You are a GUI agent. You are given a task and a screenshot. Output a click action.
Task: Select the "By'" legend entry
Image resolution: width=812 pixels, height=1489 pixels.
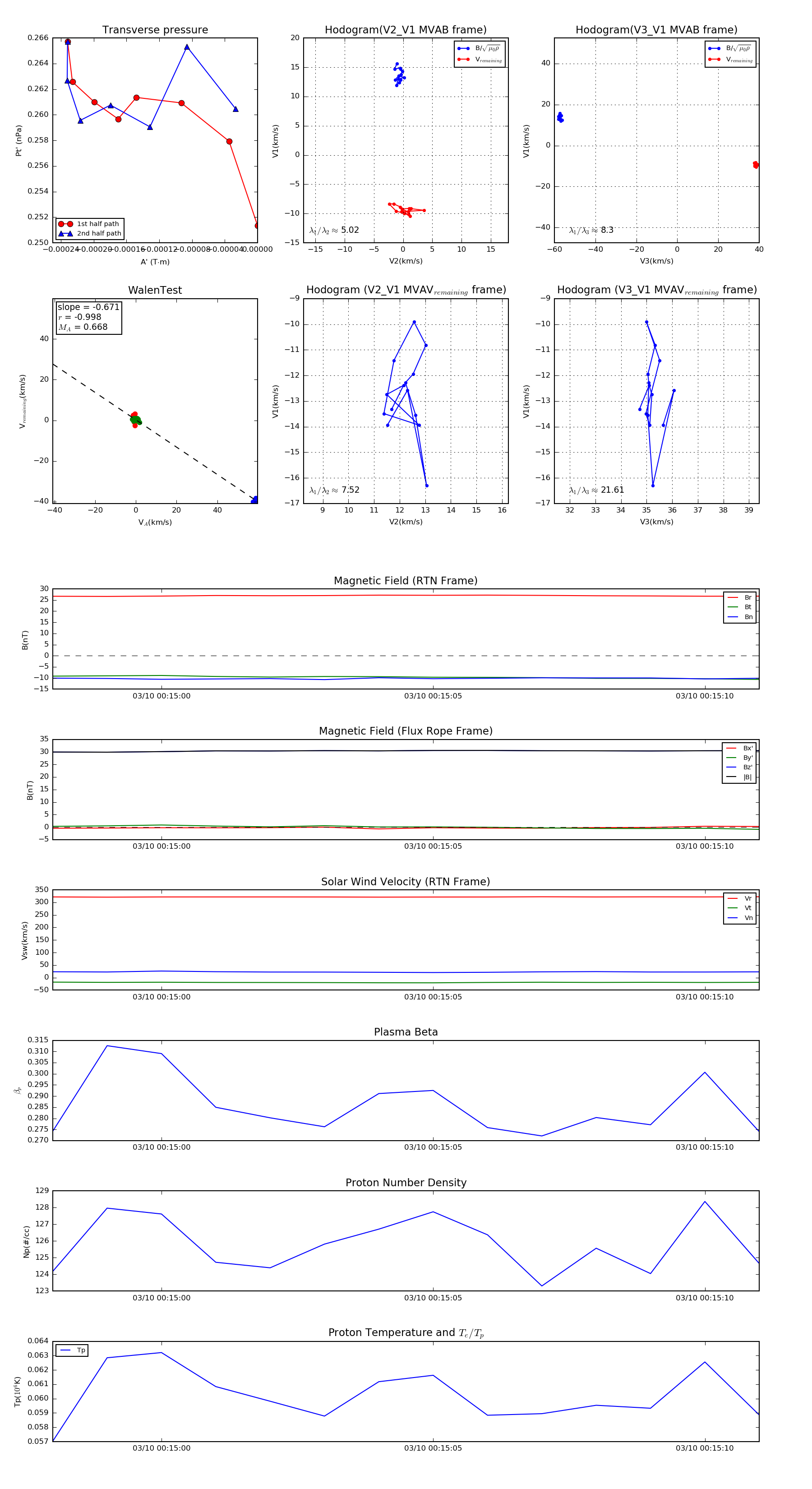click(740, 758)
